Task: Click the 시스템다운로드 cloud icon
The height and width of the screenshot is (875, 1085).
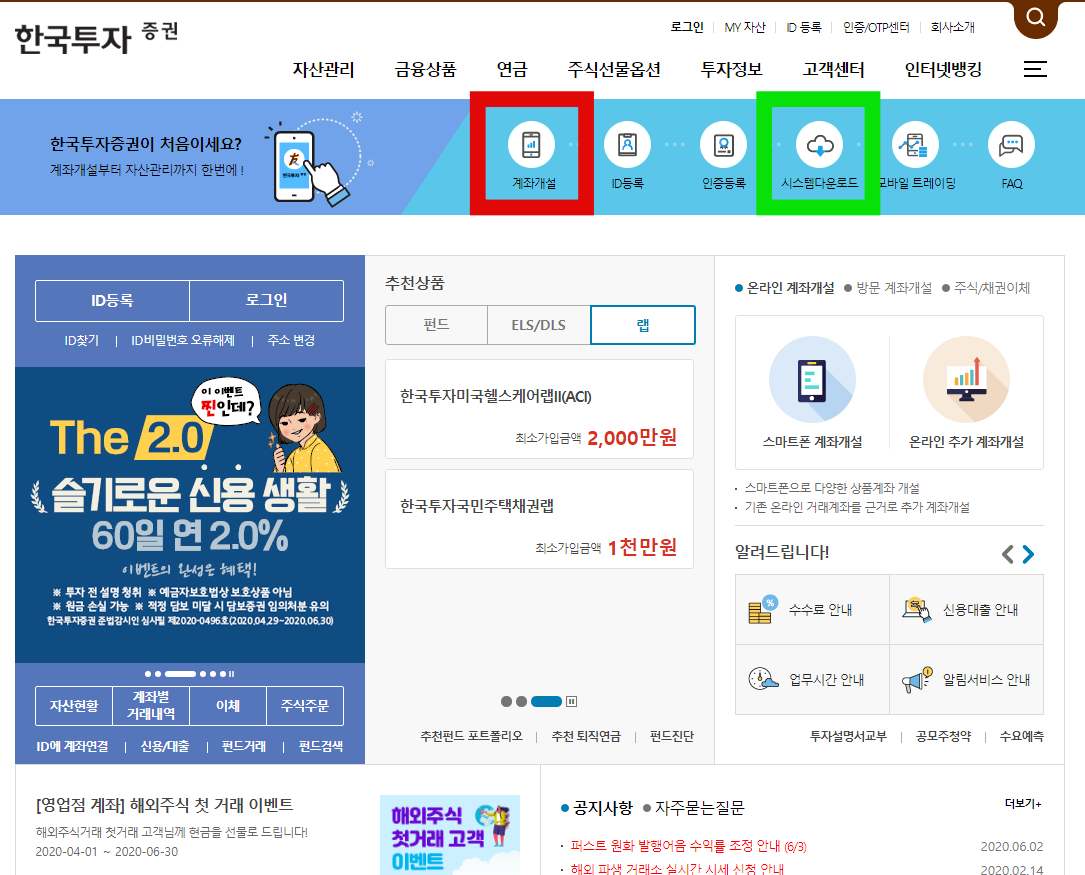Action: point(819,145)
